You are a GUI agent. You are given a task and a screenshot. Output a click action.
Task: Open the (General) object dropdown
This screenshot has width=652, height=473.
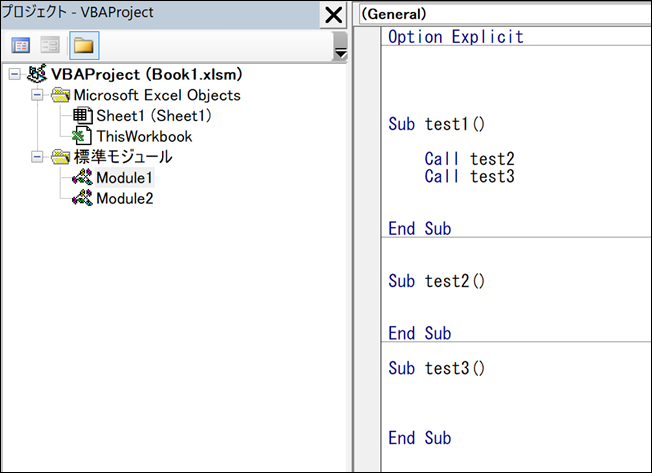505,14
